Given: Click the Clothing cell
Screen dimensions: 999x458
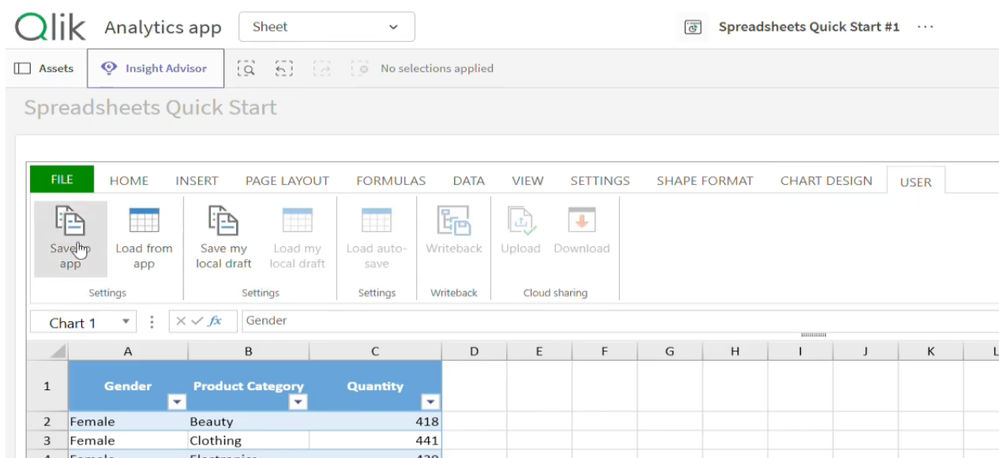Looking at the screenshot, I should tap(248, 440).
